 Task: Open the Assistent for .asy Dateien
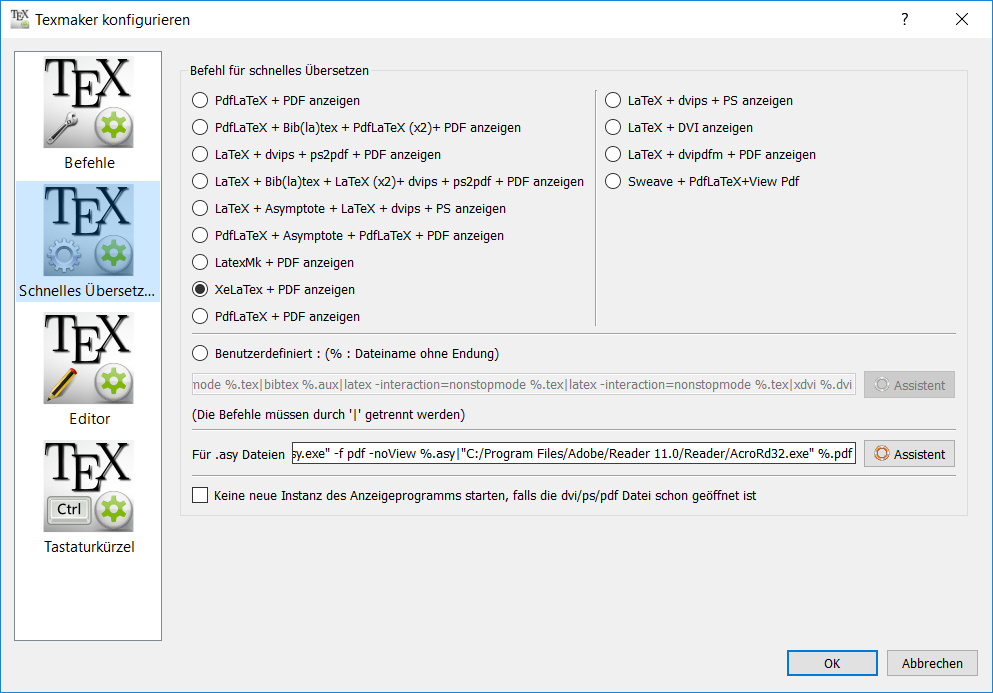click(909, 454)
